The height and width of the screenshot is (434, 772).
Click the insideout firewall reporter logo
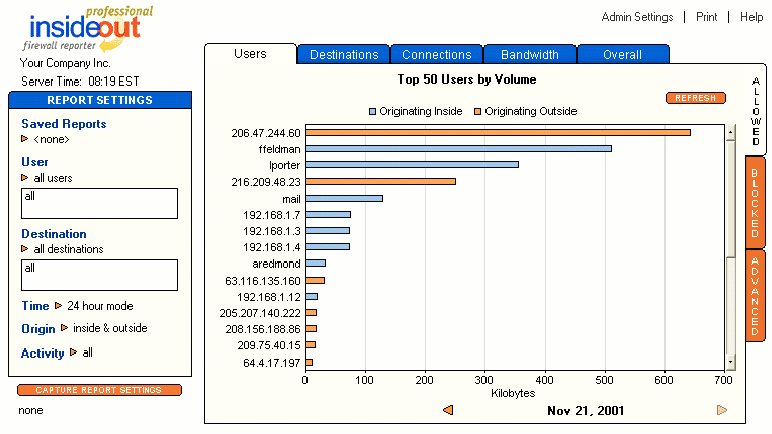point(84,29)
